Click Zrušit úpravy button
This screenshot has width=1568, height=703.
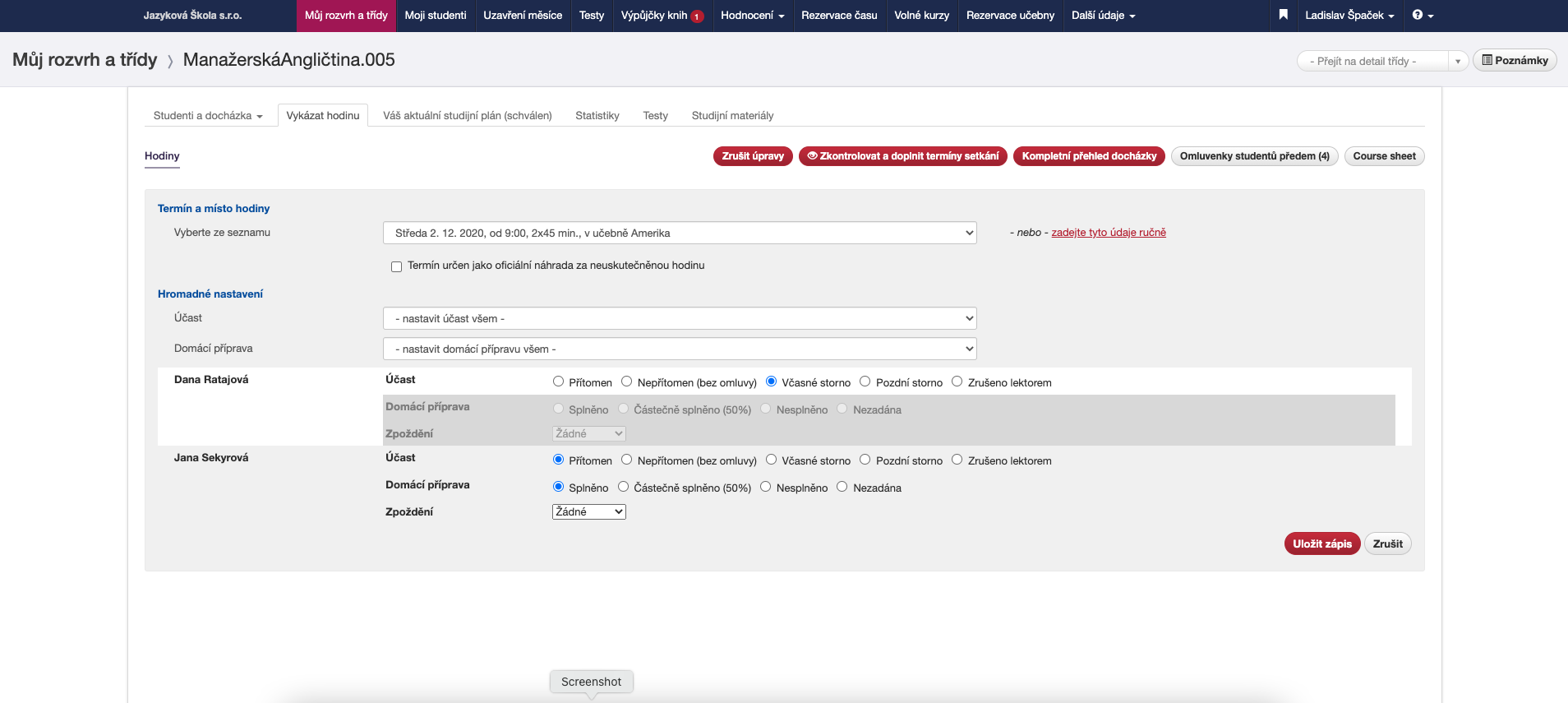click(753, 156)
